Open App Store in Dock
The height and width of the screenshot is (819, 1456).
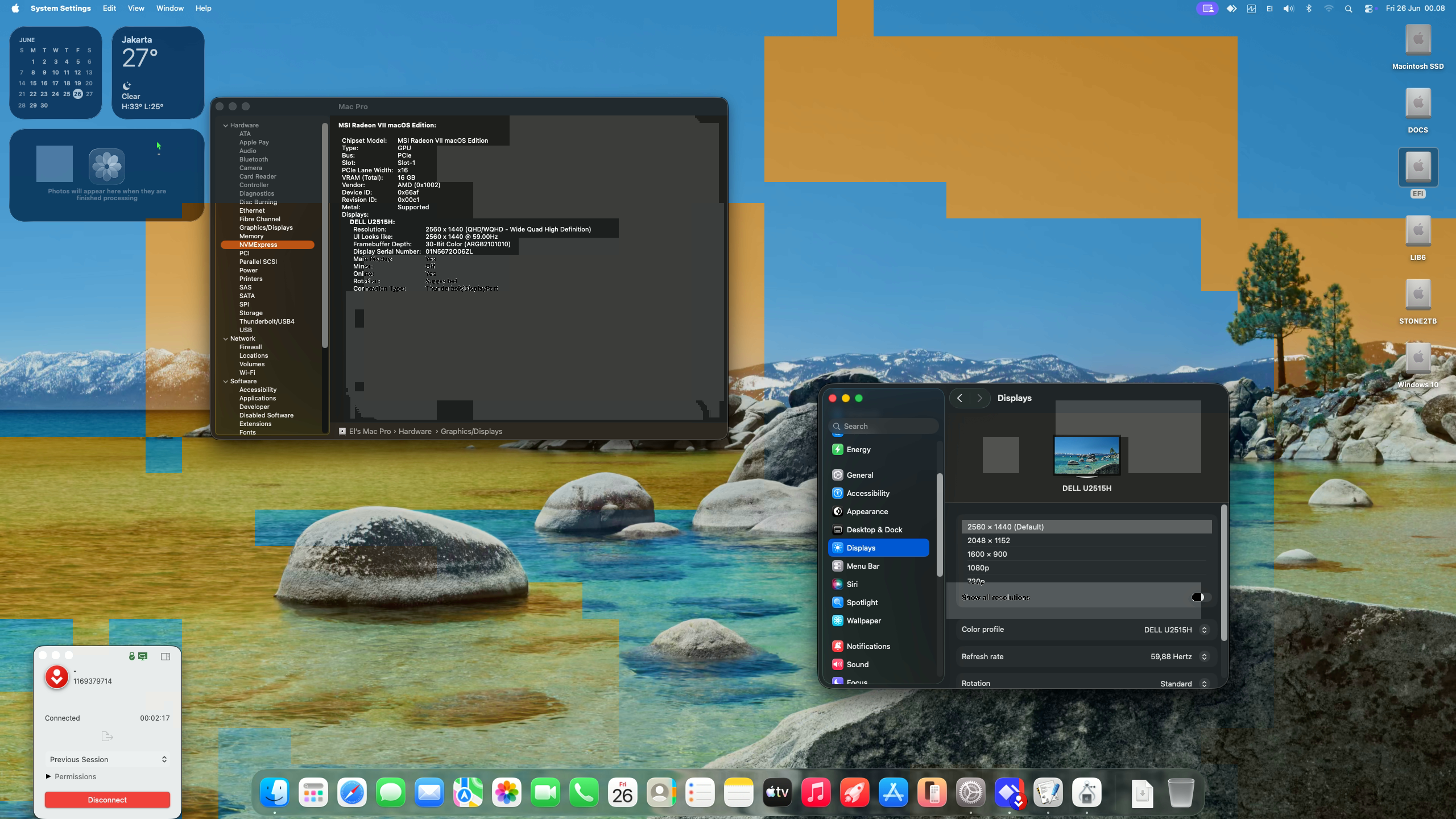[894, 792]
